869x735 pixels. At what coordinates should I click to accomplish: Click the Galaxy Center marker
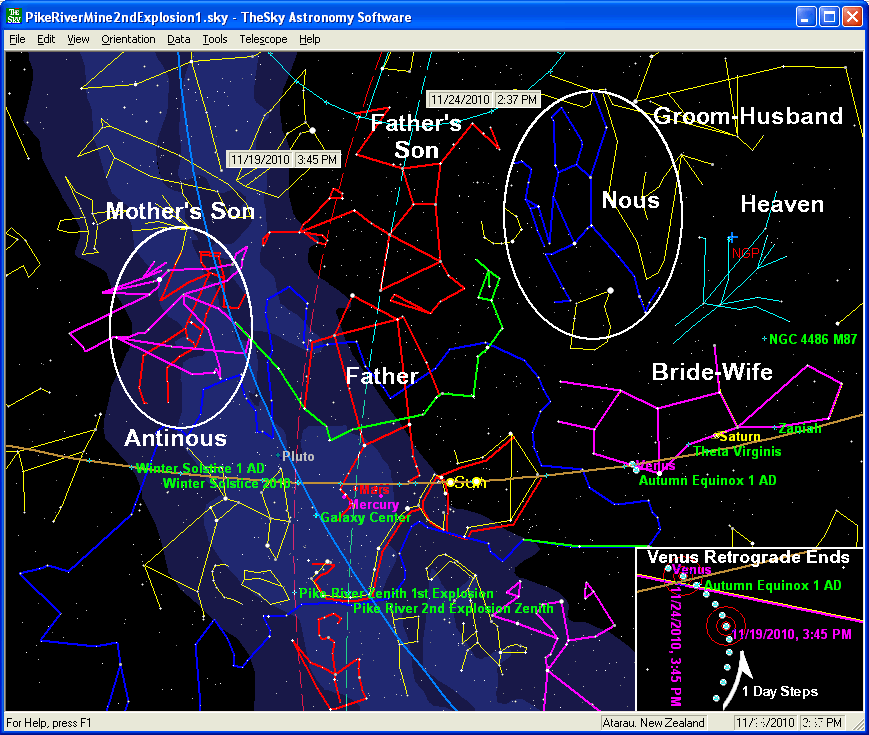tap(317, 517)
